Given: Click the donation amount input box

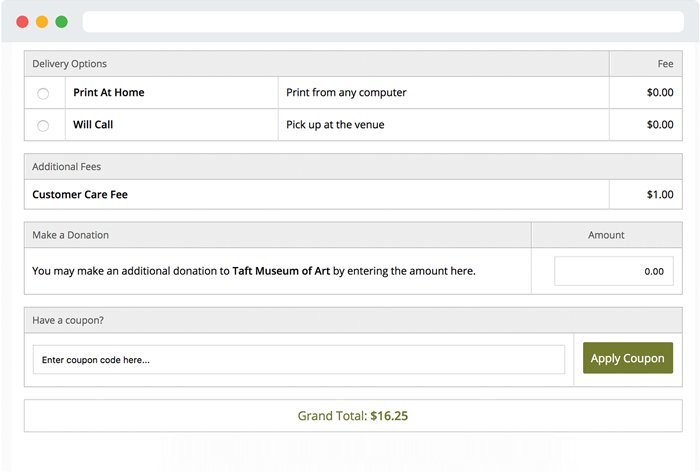Looking at the screenshot, I should click(613, 271).
